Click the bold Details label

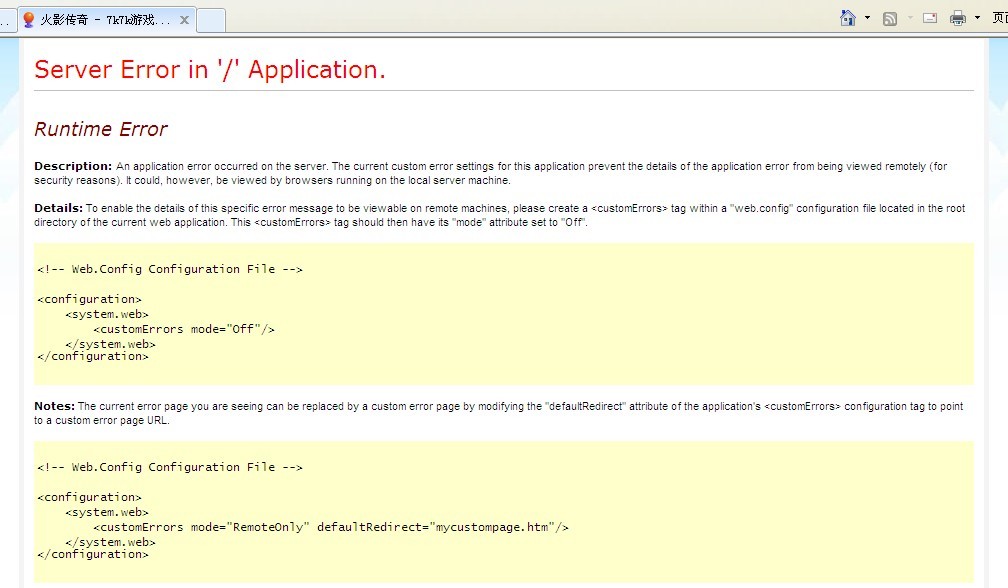[x=58, y=208]
